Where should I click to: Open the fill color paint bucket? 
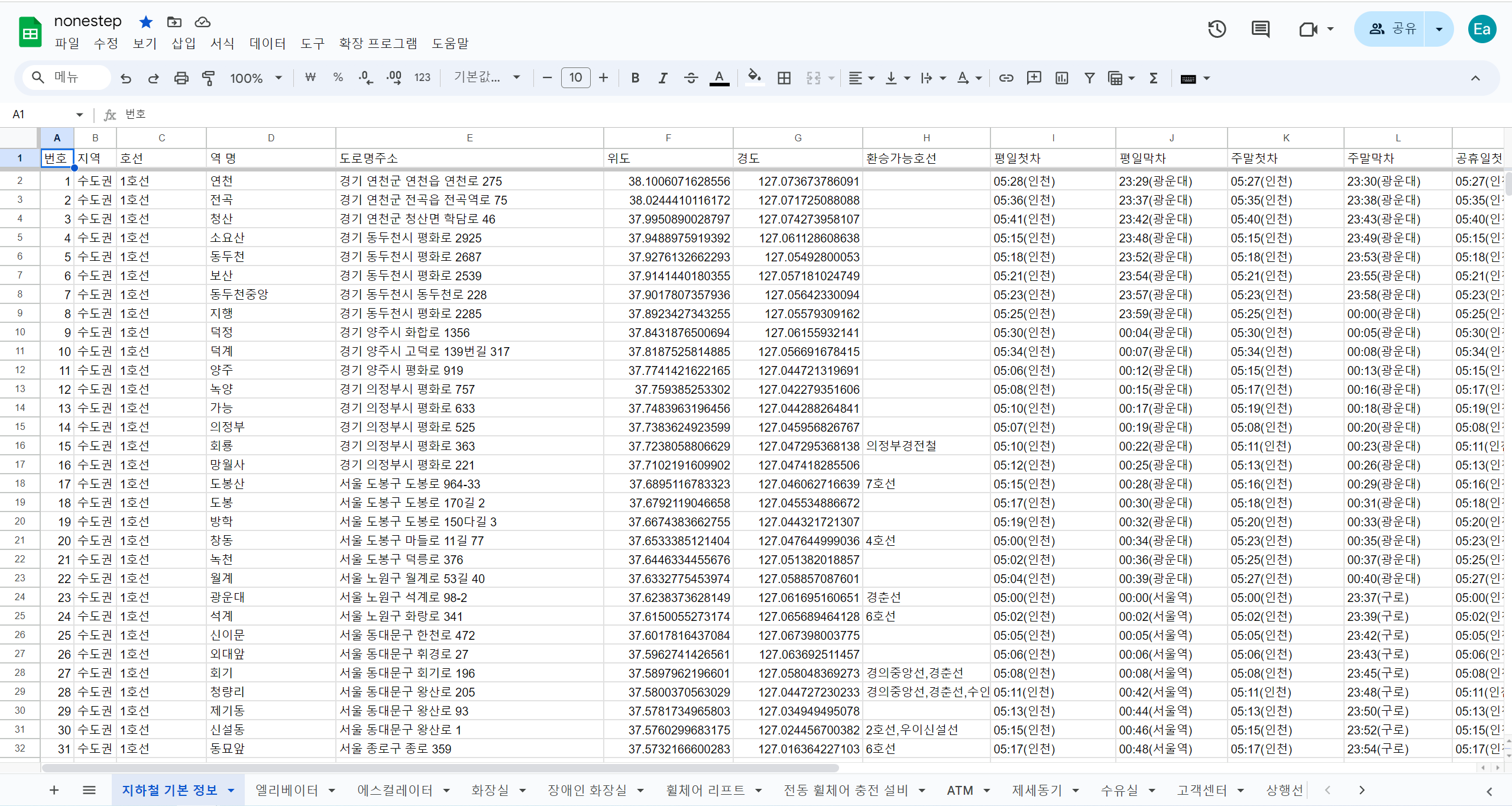(x=753, y=77)
